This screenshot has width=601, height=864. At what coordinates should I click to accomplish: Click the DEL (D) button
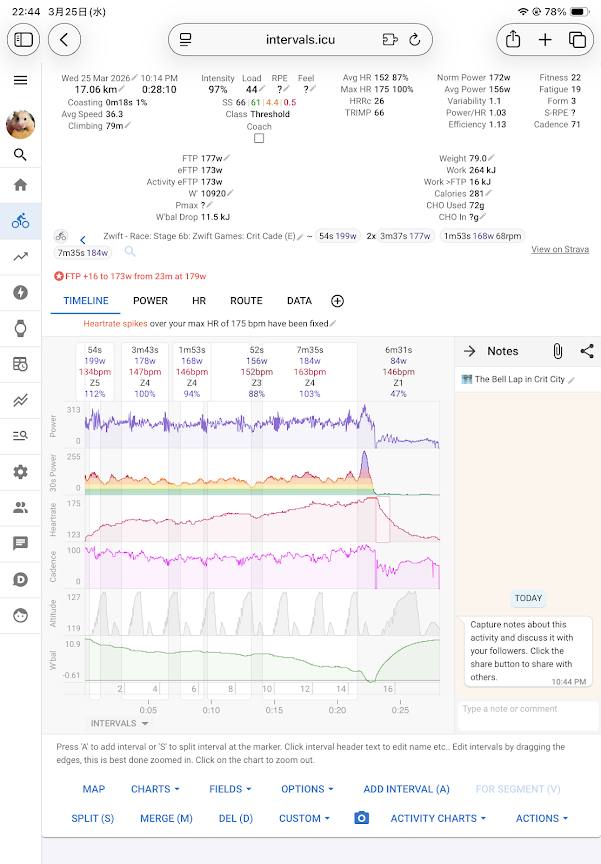coord(236,818)
